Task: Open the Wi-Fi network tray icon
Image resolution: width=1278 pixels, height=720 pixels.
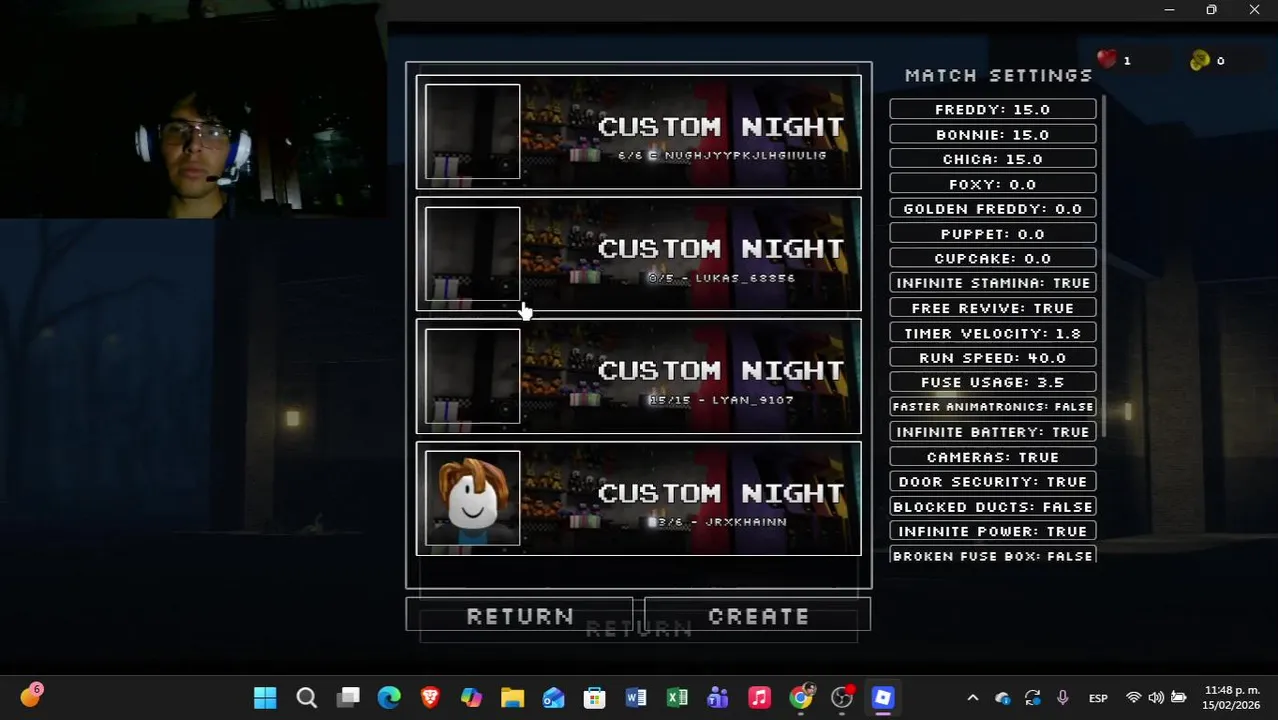Action: (1133, 698)
